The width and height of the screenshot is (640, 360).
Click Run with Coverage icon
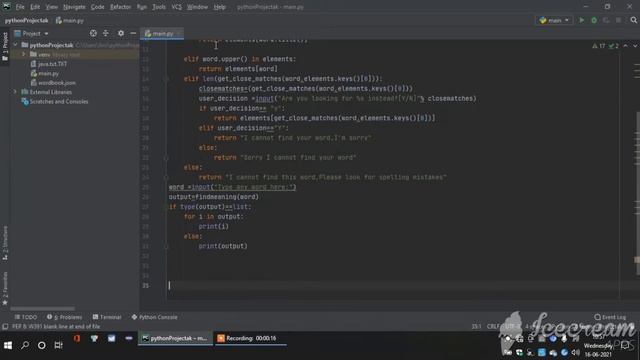point(606,20)
